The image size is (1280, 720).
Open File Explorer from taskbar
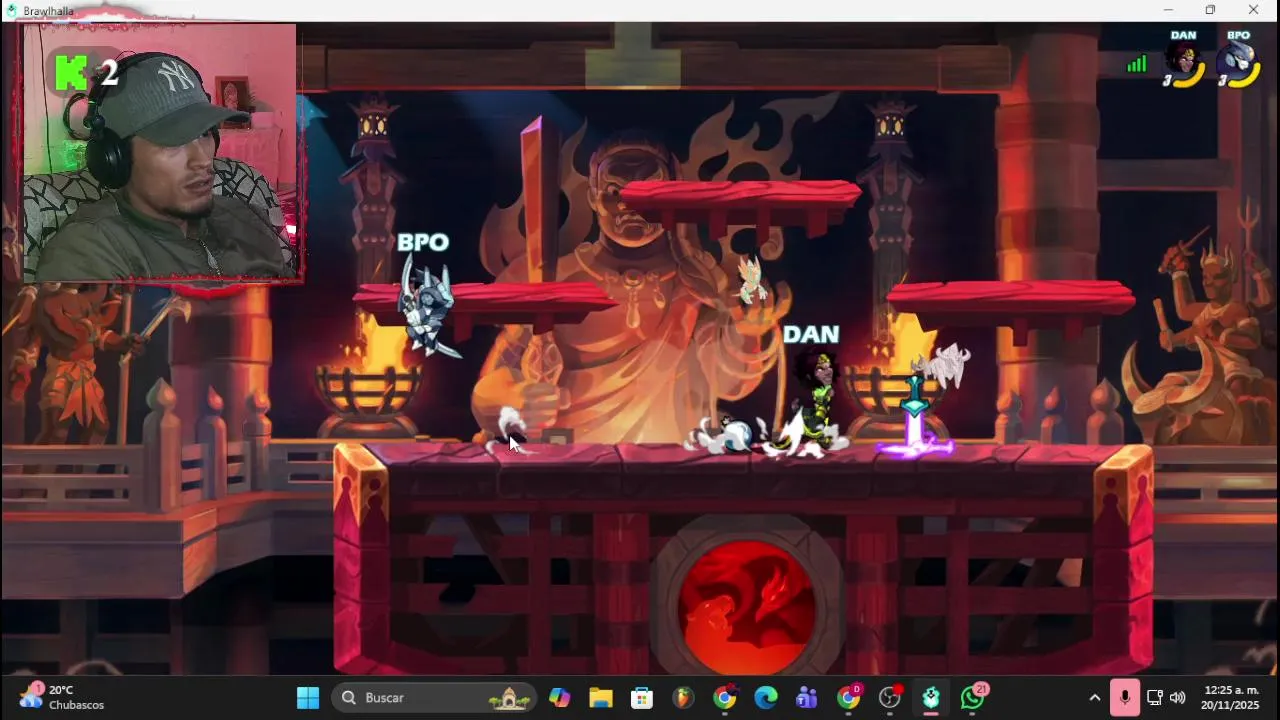point(600,698)
